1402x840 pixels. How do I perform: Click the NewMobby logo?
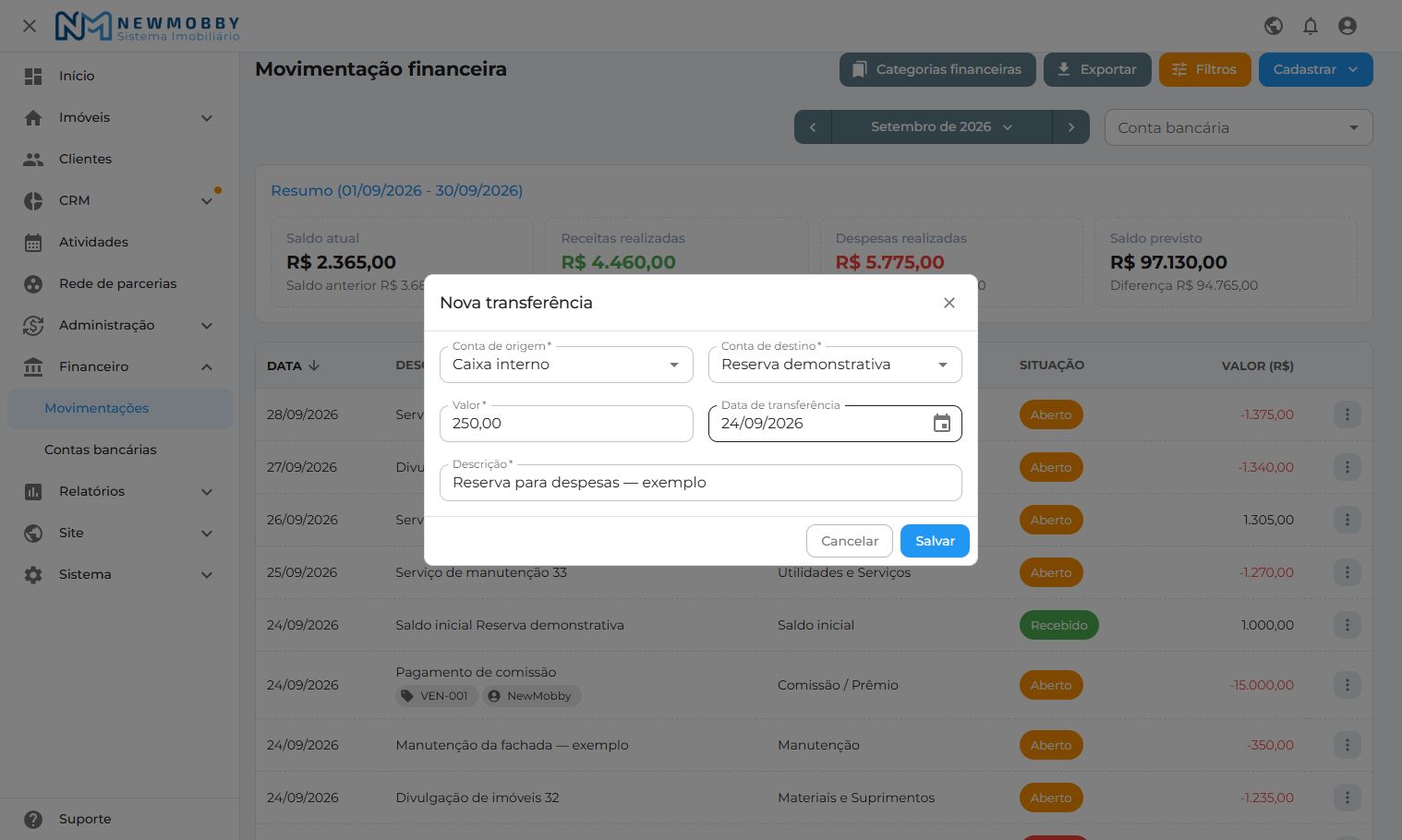coord(147,26)
